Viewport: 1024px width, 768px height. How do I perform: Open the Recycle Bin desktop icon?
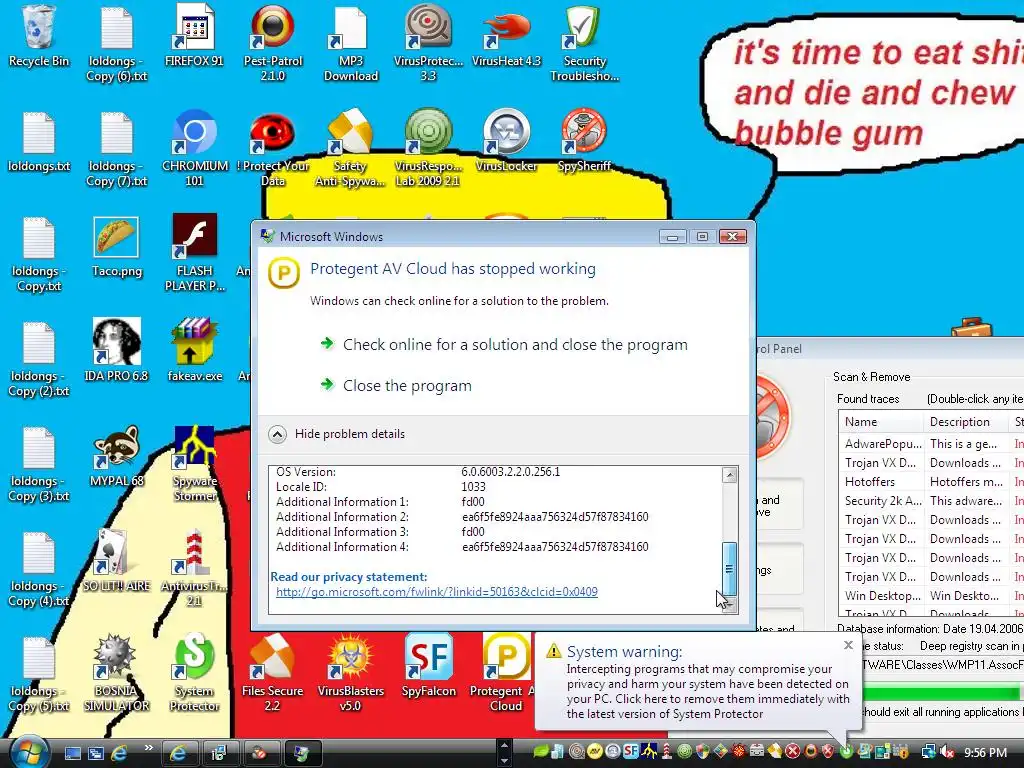click(39, 36)
